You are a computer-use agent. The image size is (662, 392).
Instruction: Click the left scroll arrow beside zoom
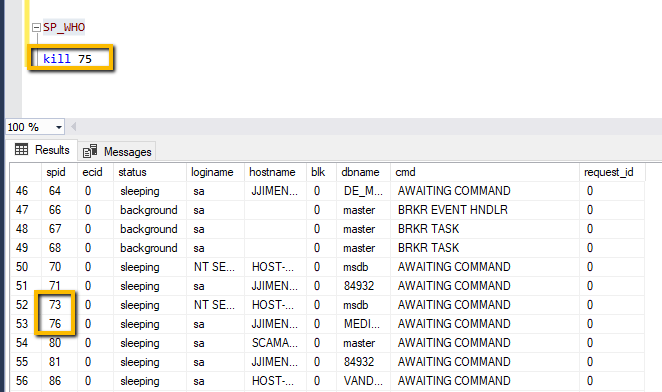click(x=73, y=127)
